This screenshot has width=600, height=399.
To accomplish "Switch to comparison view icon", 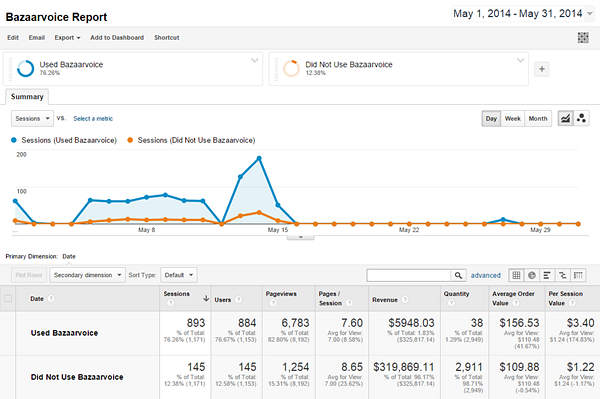I will tap(562, 275).
